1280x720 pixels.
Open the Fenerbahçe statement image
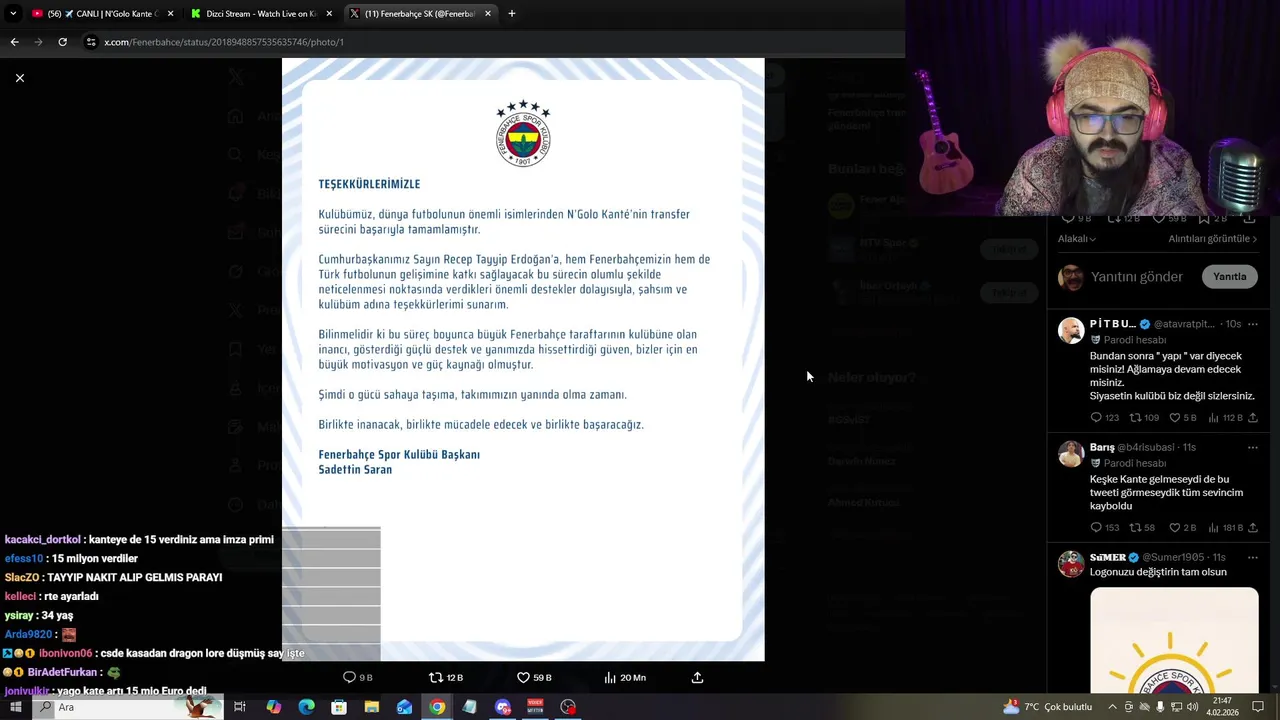tap(523, 359)
